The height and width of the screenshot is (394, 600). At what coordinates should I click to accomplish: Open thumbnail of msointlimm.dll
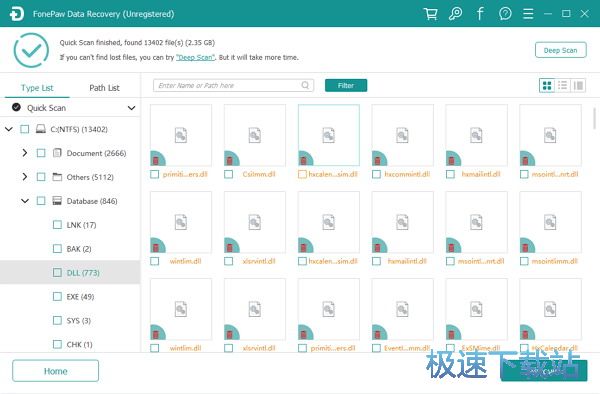click(550, 222)
